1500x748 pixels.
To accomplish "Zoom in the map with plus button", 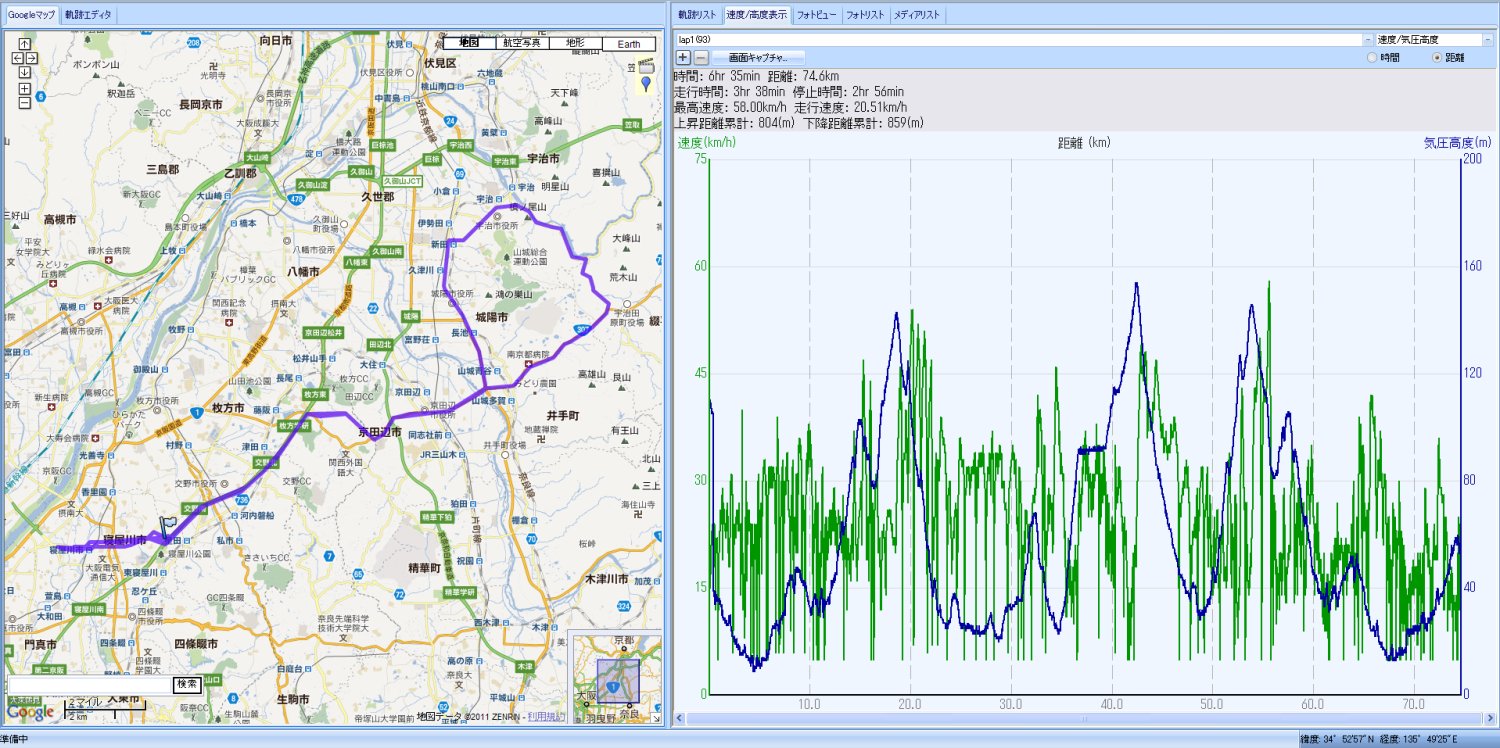I will tap(25, 89).
